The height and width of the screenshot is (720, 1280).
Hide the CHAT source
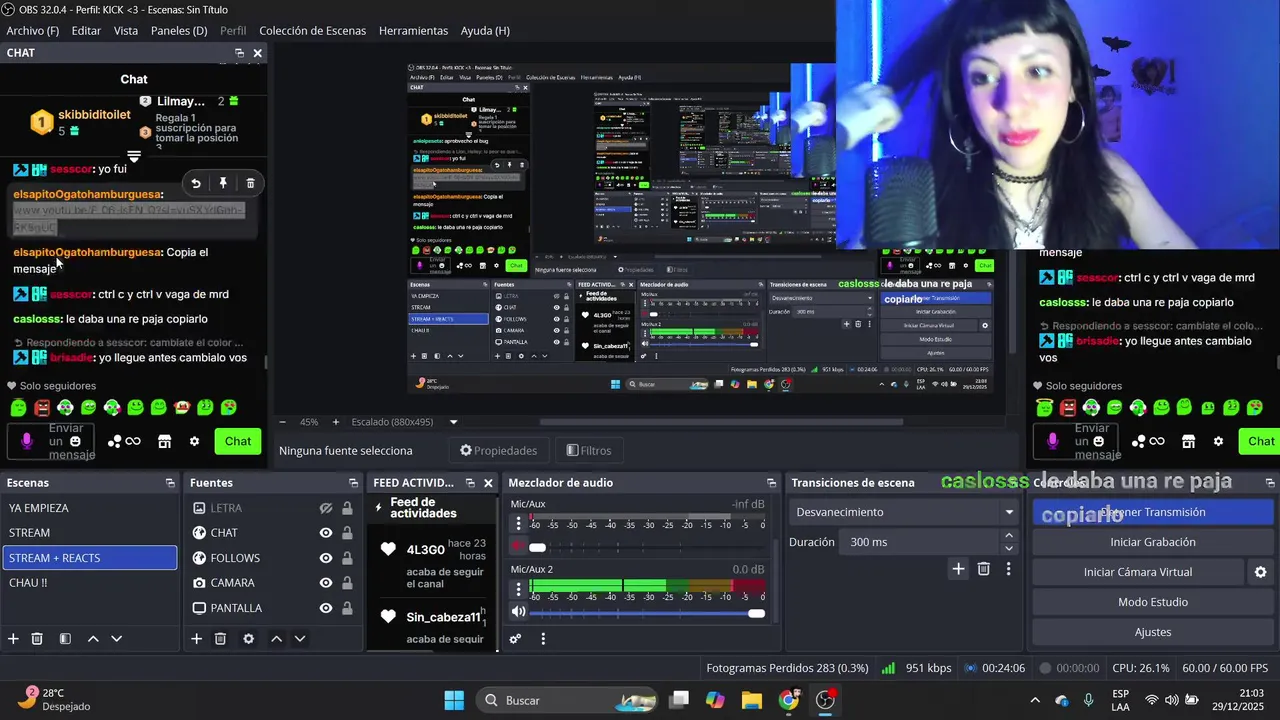[326, 533]
